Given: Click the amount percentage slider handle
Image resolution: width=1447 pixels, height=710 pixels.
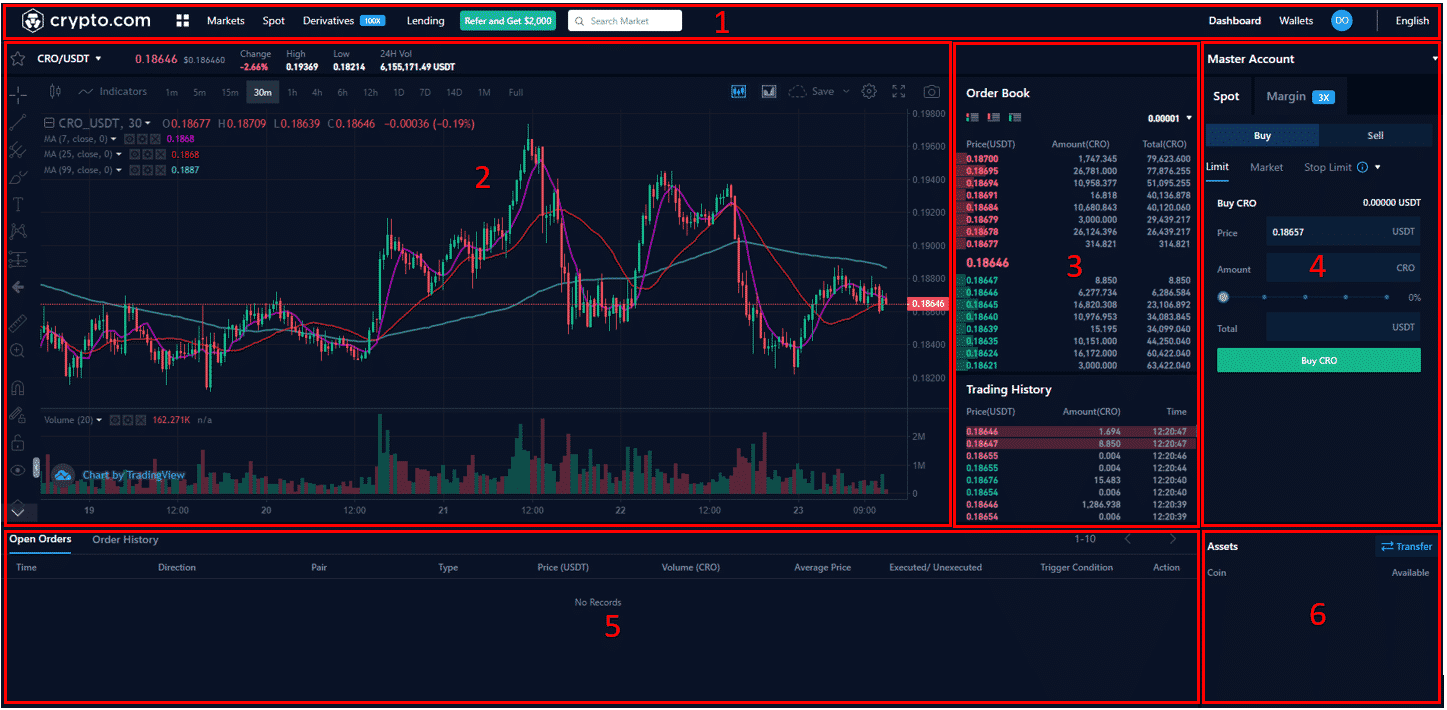Looking at the screenshot, I should pyautogui.click(x=1223, y=297).
